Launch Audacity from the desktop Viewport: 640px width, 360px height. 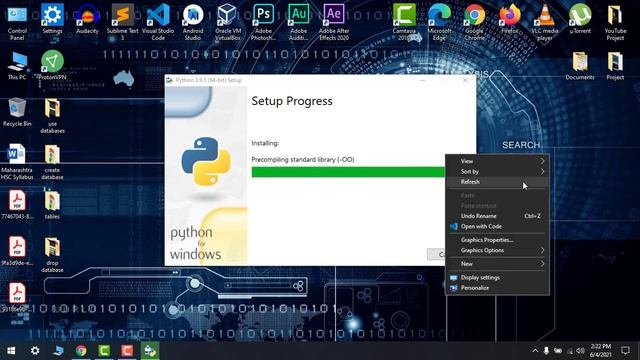coord(87,20)
